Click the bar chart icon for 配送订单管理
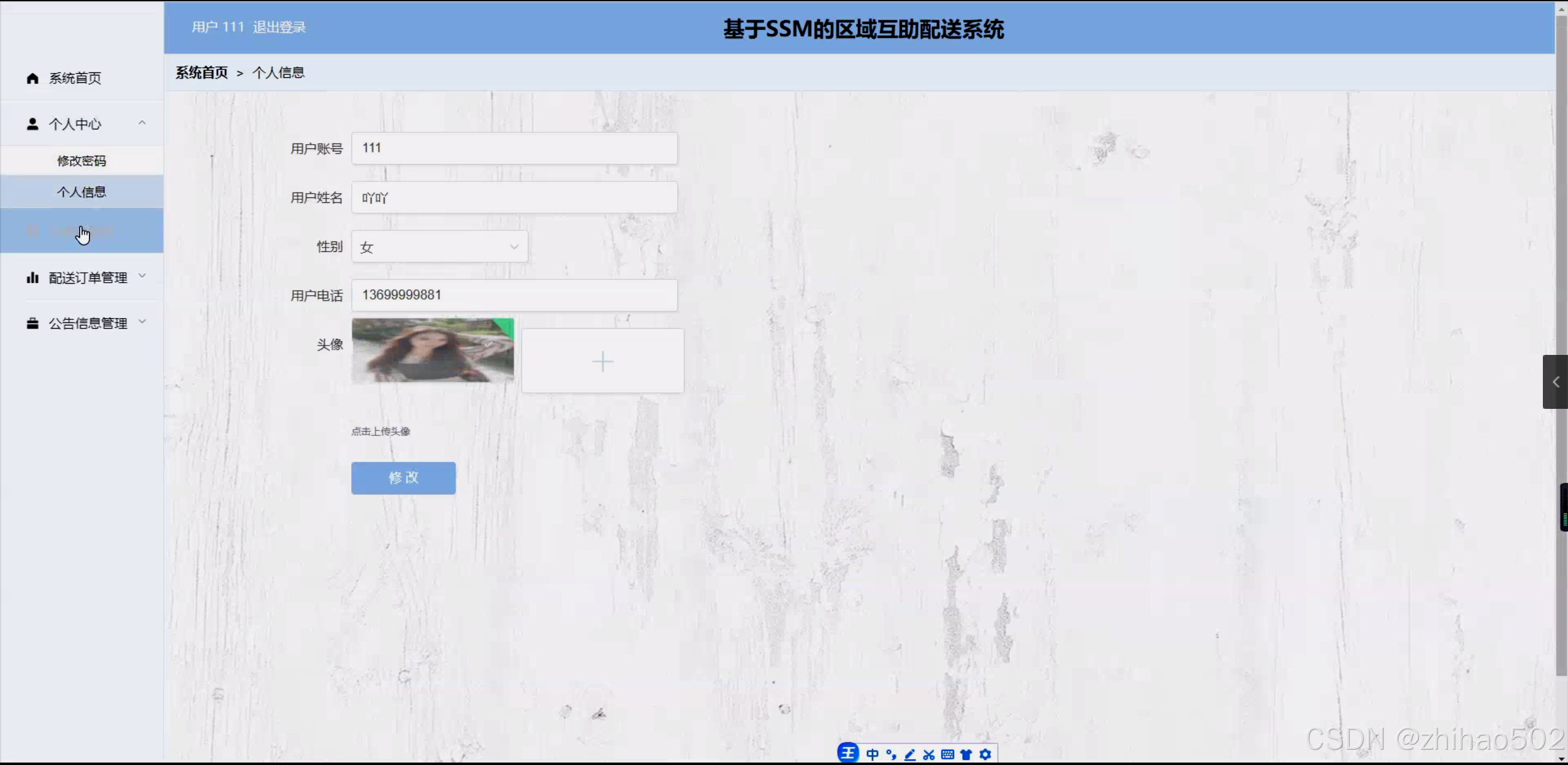 (32, 278)
